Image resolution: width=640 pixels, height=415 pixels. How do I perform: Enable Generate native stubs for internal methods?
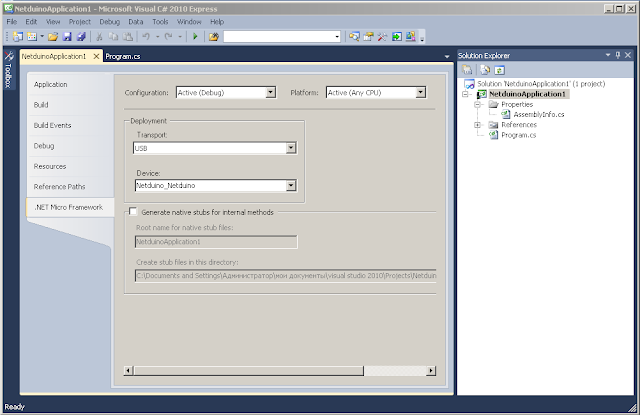[x=133, y=211]
